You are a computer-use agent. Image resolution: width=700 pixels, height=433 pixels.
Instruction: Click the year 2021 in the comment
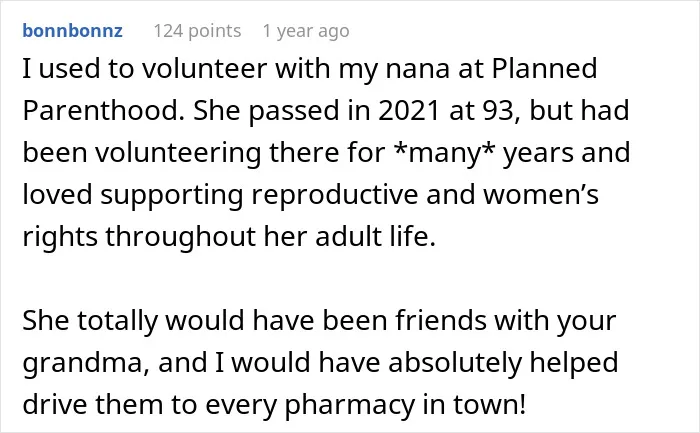(x=408, y=110)
